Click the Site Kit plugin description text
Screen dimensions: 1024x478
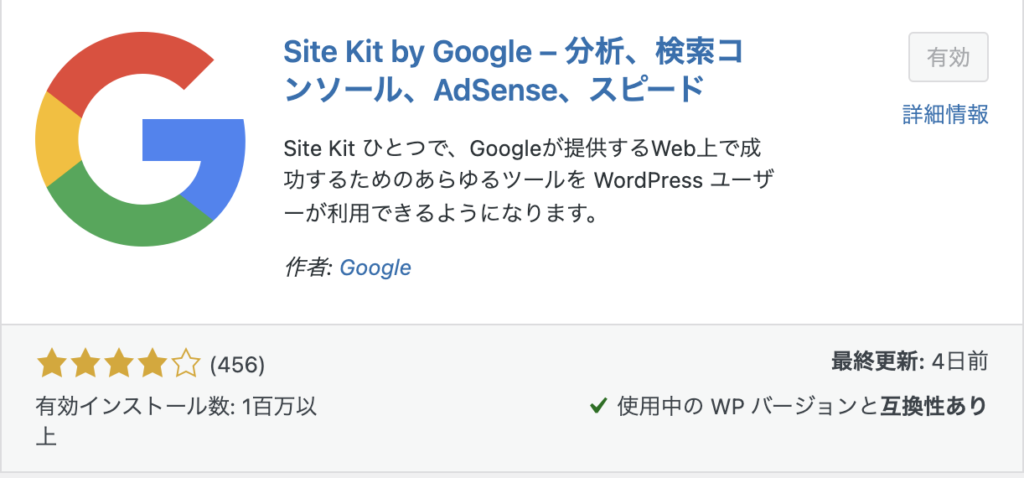[530, 180]
